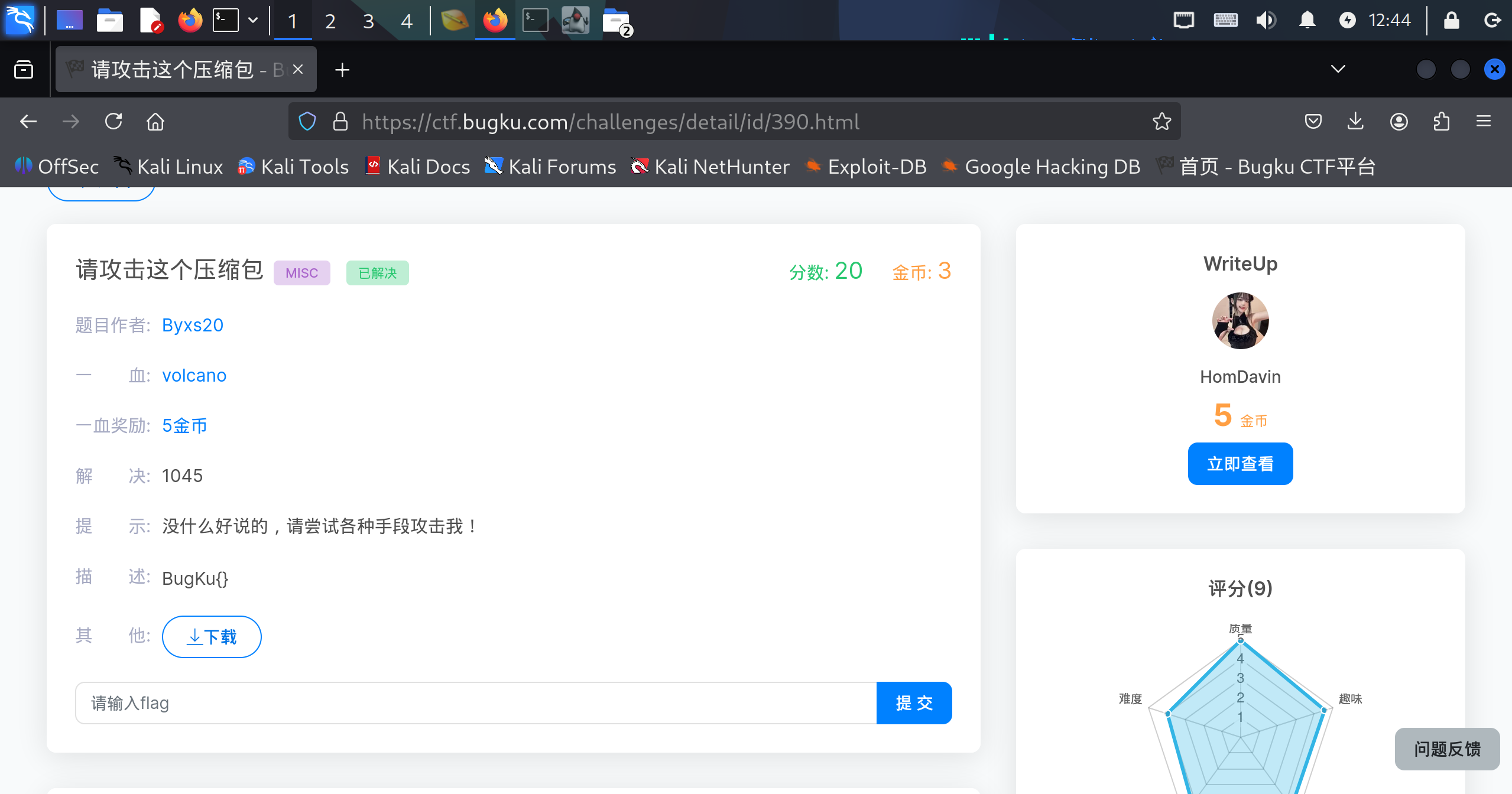Click the 提交 submit button
The image size is (1512, 794).
[x=914, y=703]
